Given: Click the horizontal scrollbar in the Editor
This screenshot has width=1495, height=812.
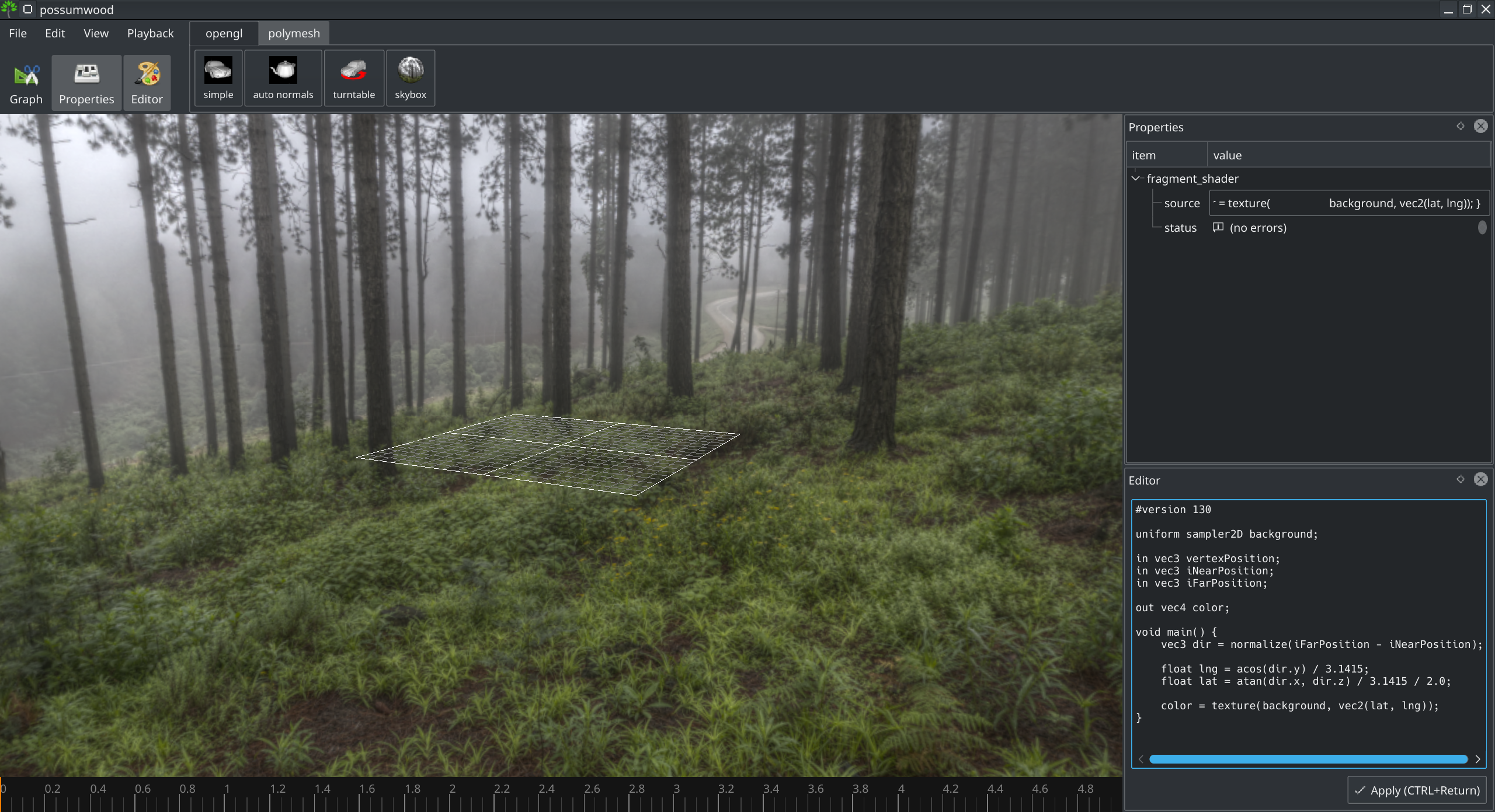Looking at the screenshot, I should [x=1308, y=759].
